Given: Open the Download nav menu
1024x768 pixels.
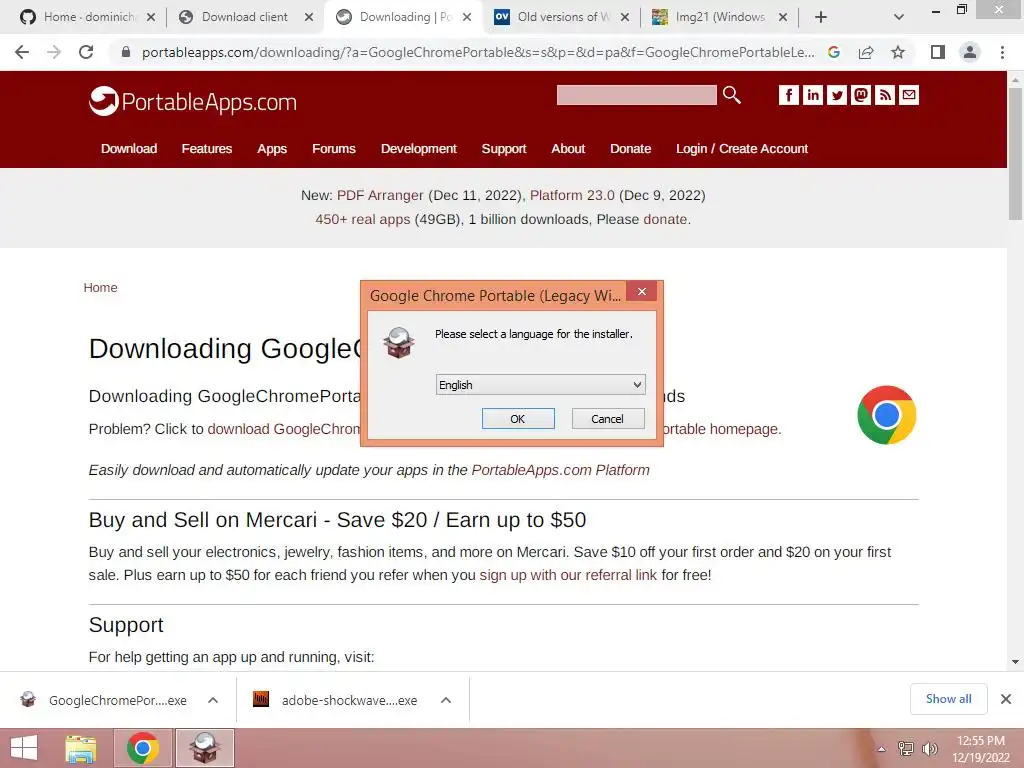Looking at the screenshot, I should pyautogui.click(x=129, y=149).
